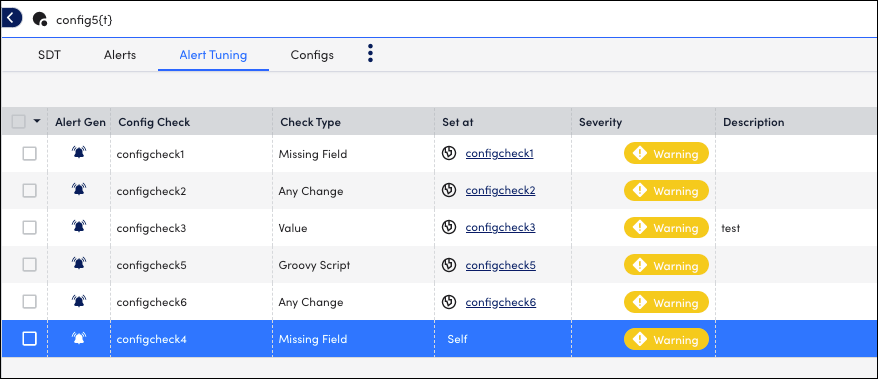The height and width of the screenshot is (379, 878).
Task: Click the config5 resource icon in header
Action: [x=40, y=19]
